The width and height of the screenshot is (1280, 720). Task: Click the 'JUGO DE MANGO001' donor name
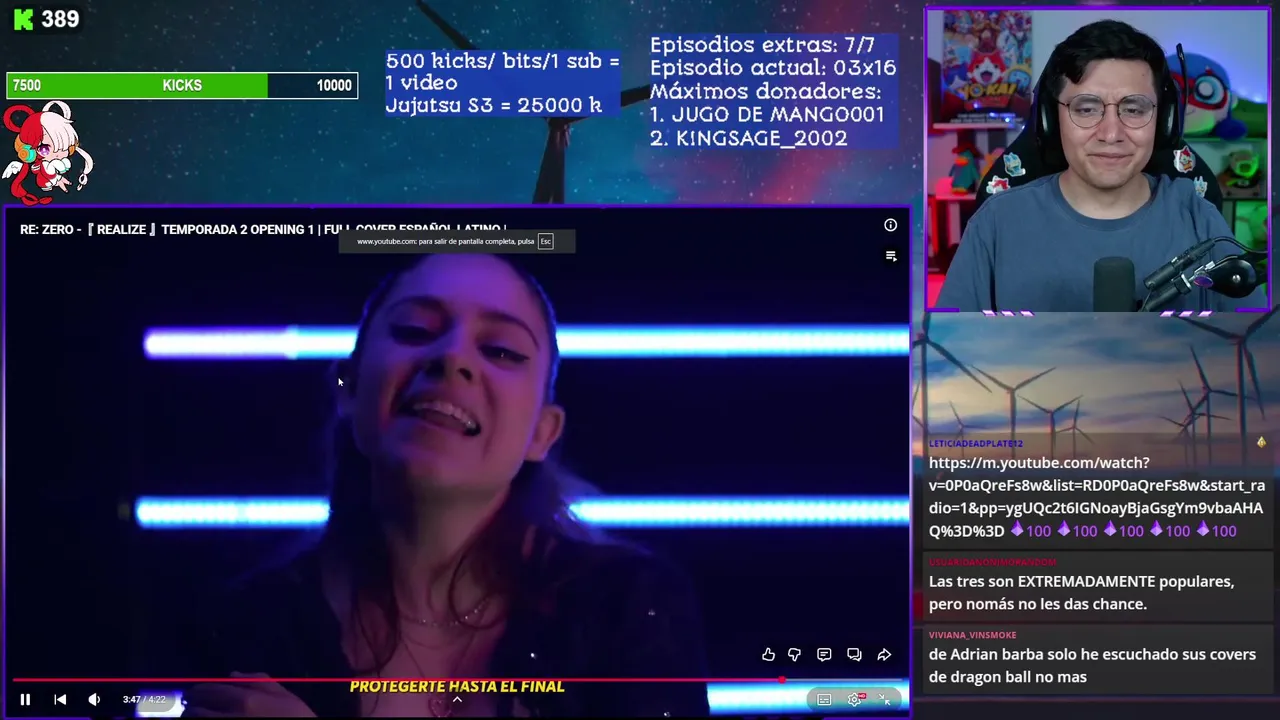(778, 114)
